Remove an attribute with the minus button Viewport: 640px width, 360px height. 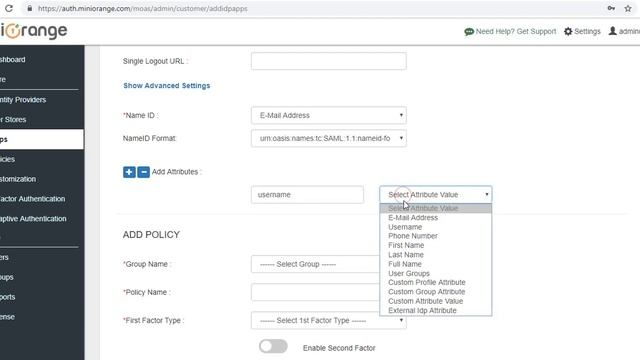tap(143, 172)
